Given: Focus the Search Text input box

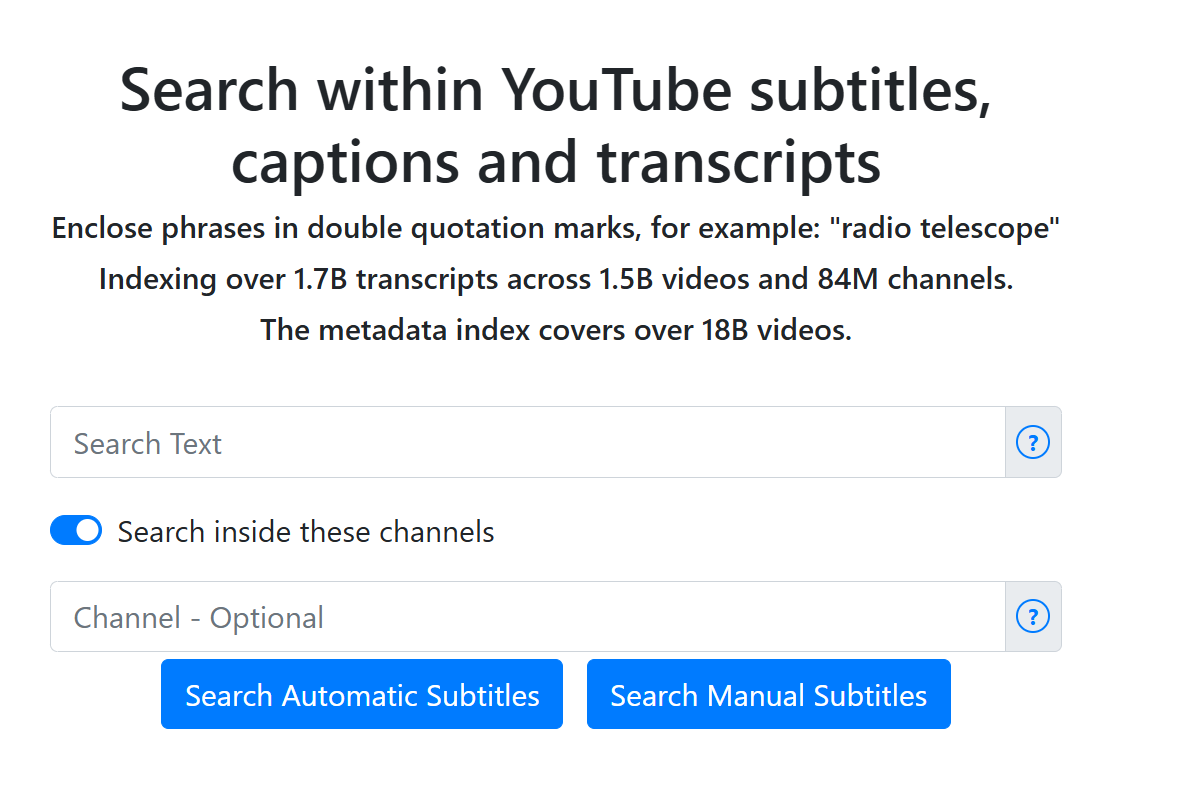Looking at the screenshot, I should [527, 443].
